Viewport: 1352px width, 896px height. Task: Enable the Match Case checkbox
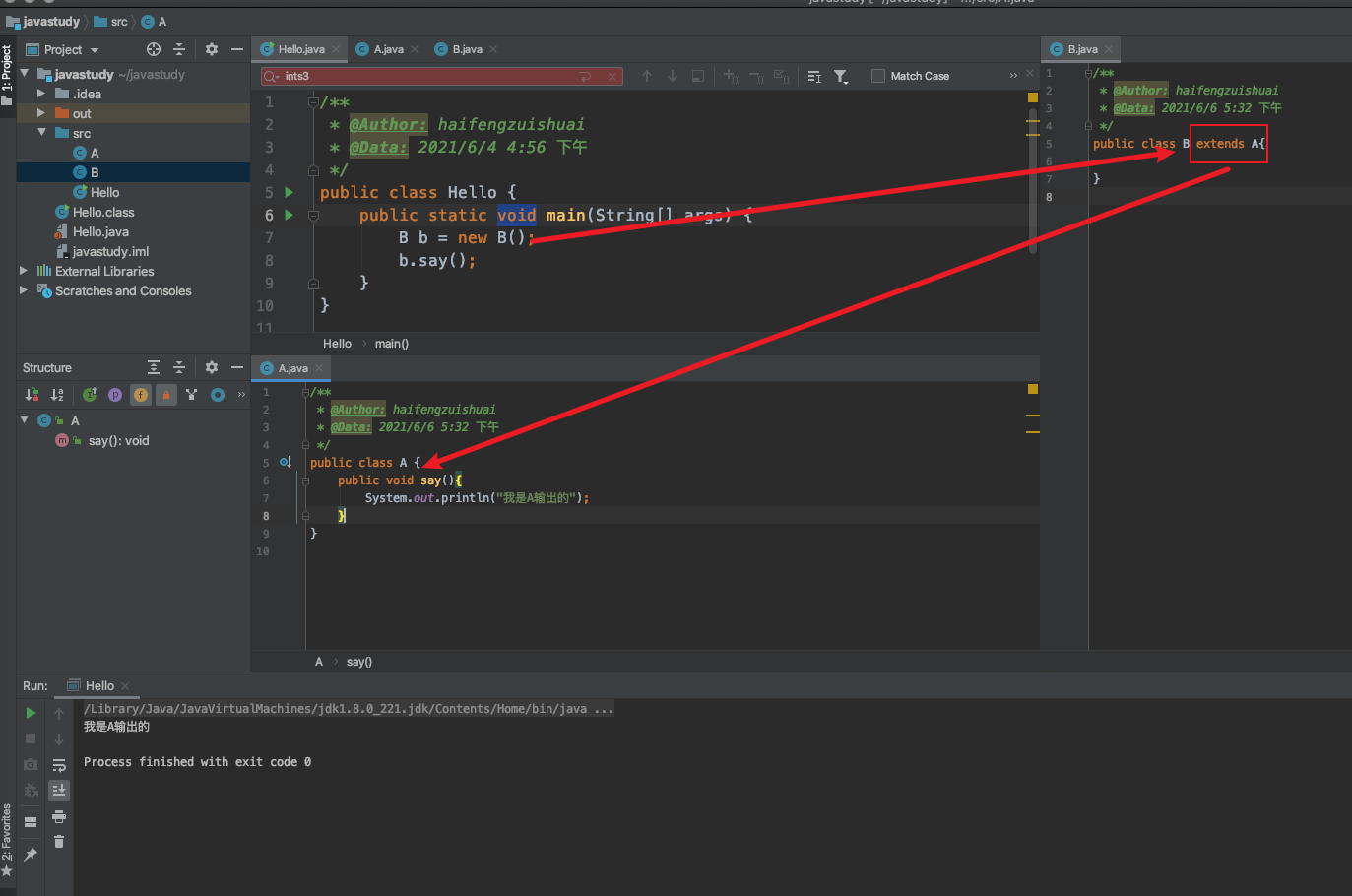[878, 76]
